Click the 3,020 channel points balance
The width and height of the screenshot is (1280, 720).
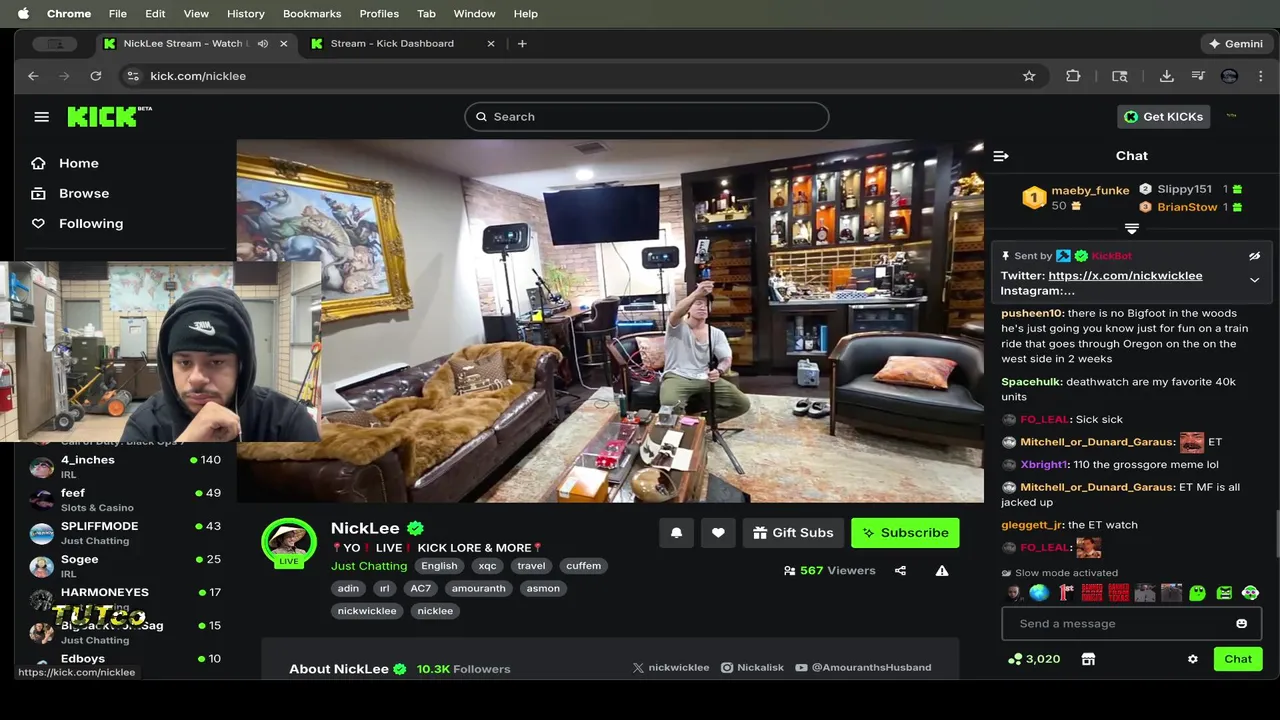click(x=1034, y=659)
